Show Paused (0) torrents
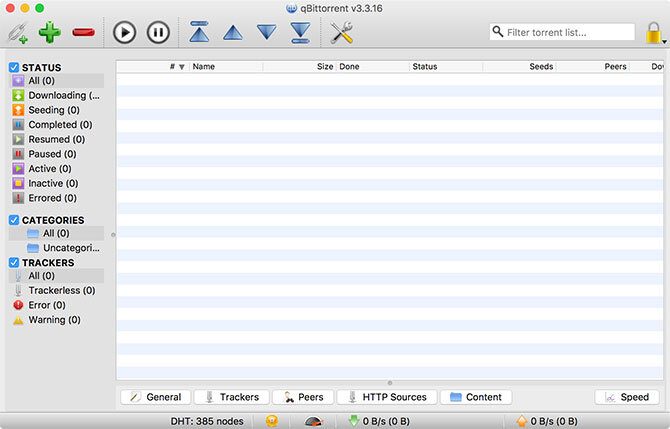 tap(56, 154)
